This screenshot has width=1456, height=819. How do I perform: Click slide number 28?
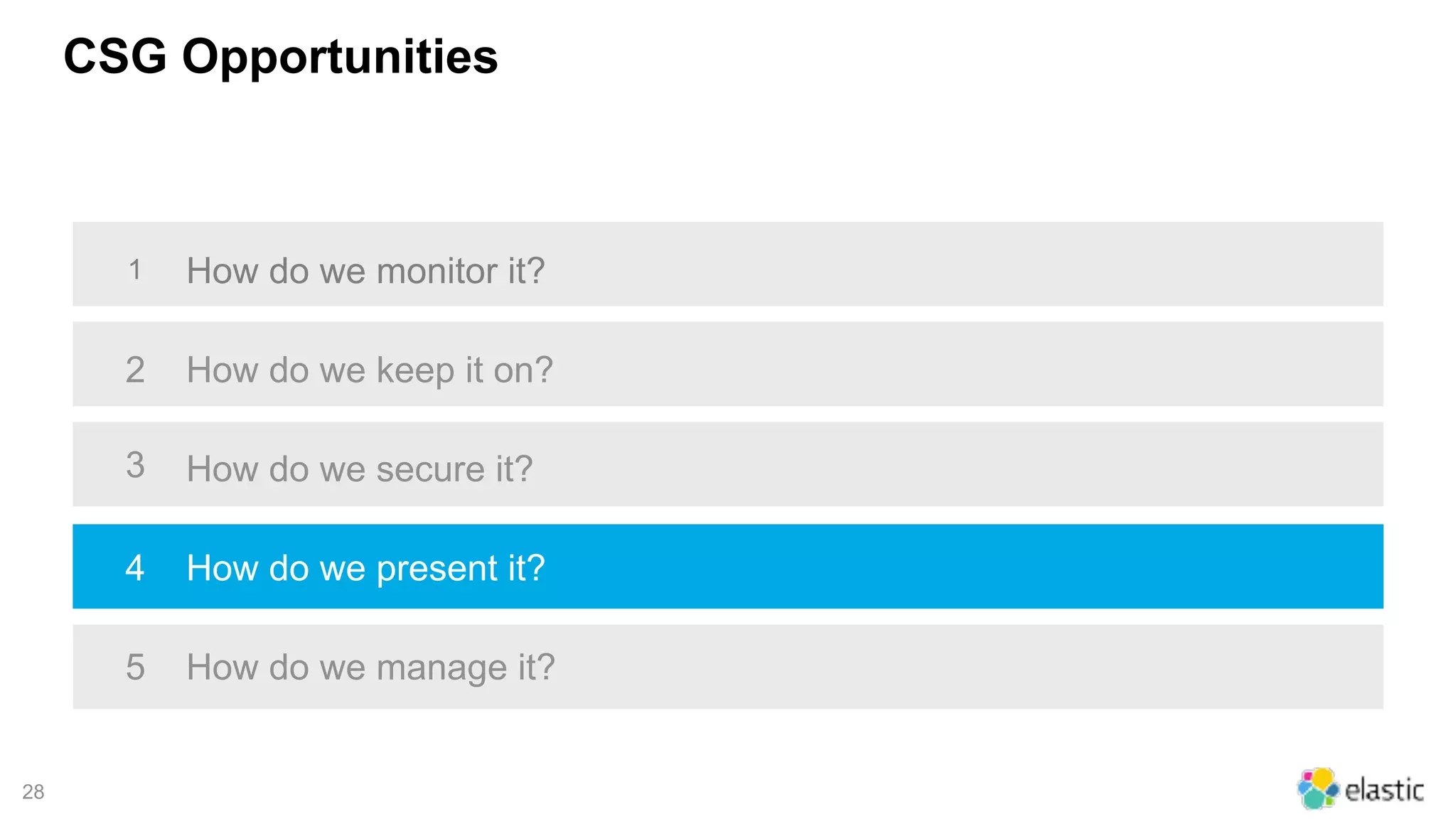tap(33, 792)
